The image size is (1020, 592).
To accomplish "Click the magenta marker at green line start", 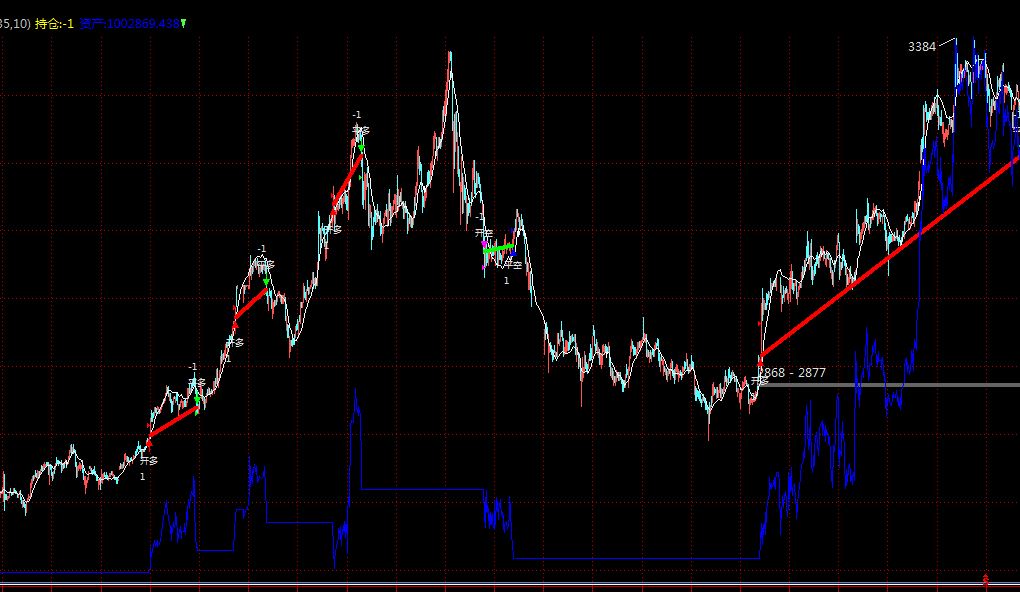I will 484,245.
